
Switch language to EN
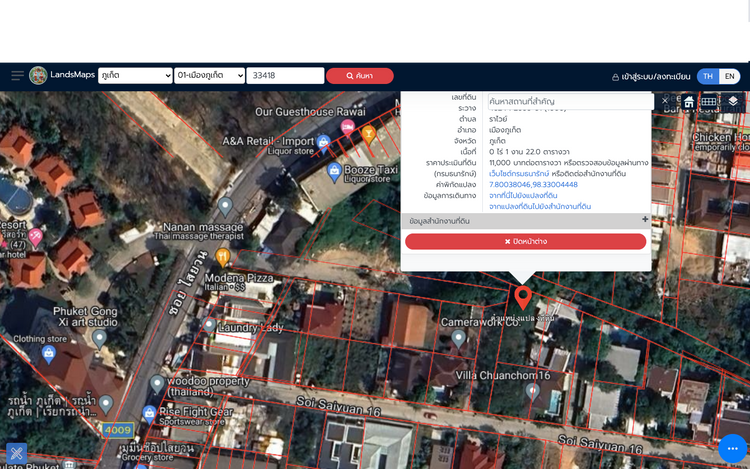[x=730, y=76]
